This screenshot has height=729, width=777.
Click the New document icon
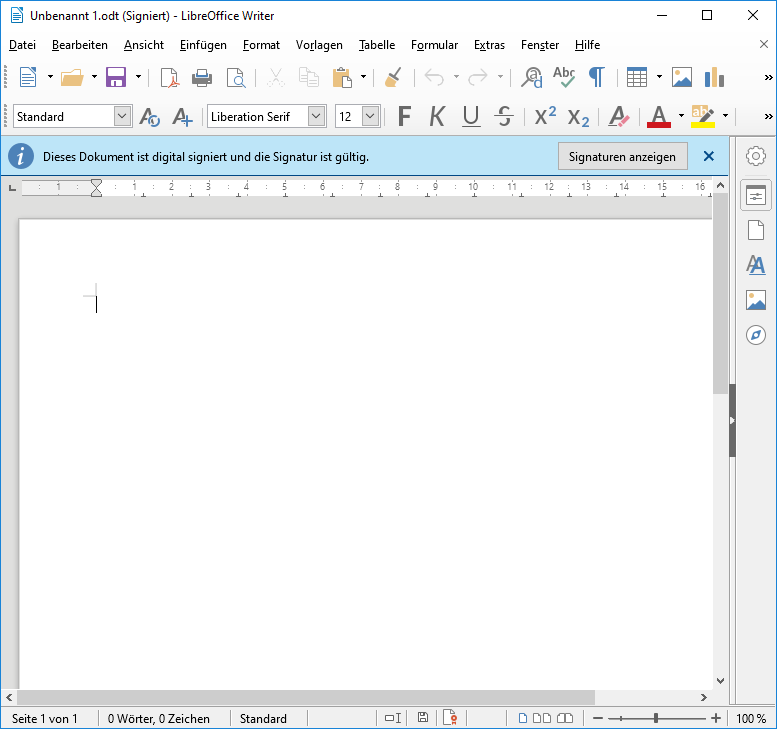tap(28, 77)
